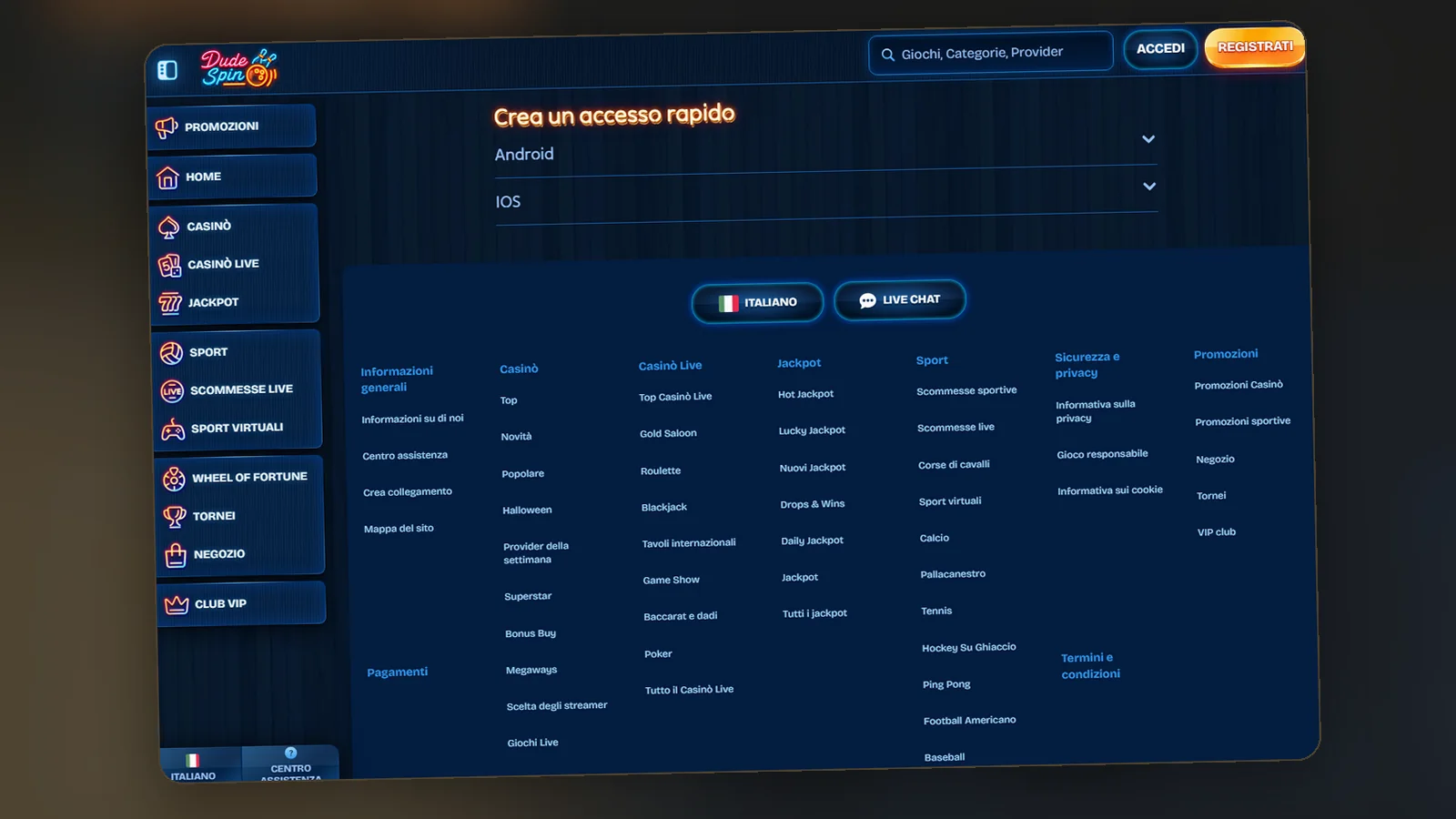Screen dimensions: 1456x819
Task: Go to Scommesse sportive footer link
Action: [966, 390]
